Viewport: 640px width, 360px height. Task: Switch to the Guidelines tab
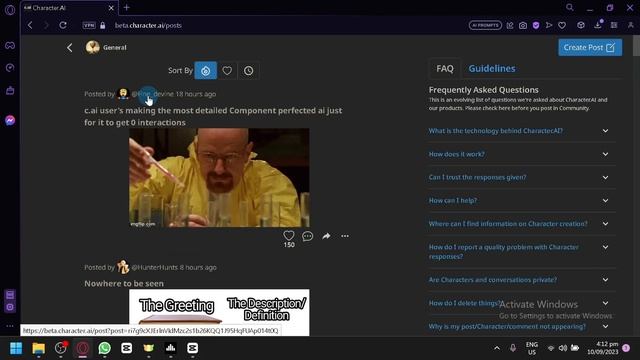click(492, 69)
